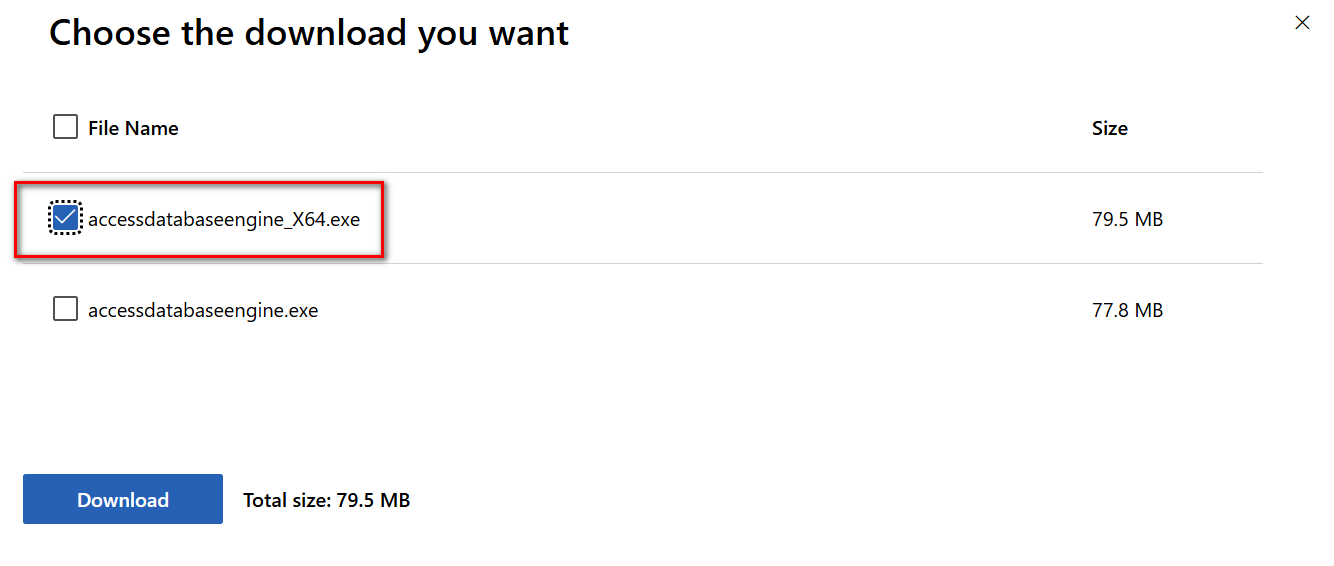This screenshot has width=1334, height=566.
Task: Select the accessdatabaseengine.exe file name text
Action: (202, 311)
